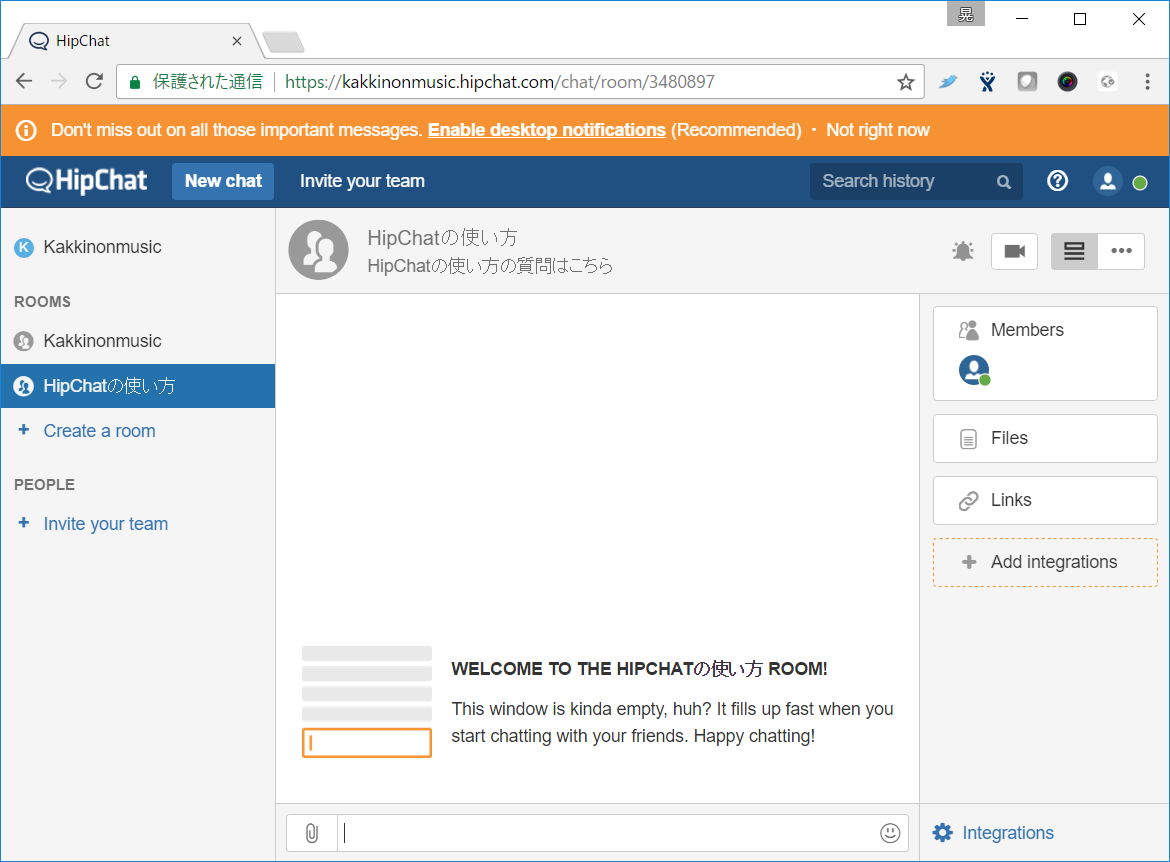
Task: Dismiss banner with Not right now
Action: point(878,130)
